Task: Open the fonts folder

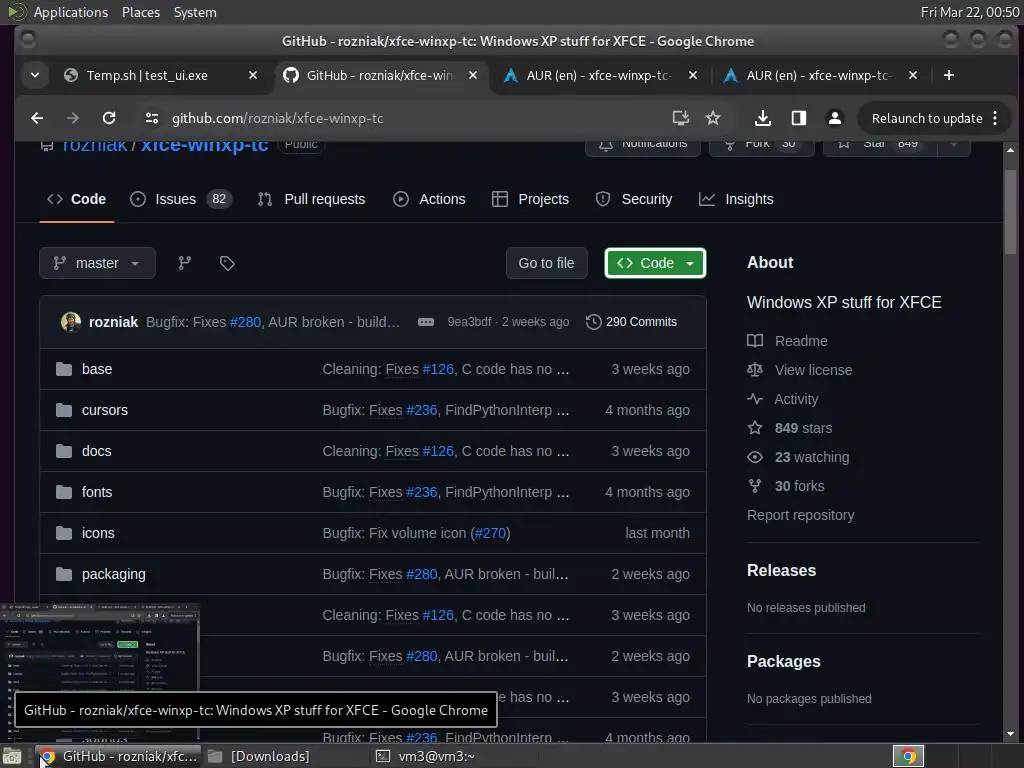Action: click(x=97, y=492)
